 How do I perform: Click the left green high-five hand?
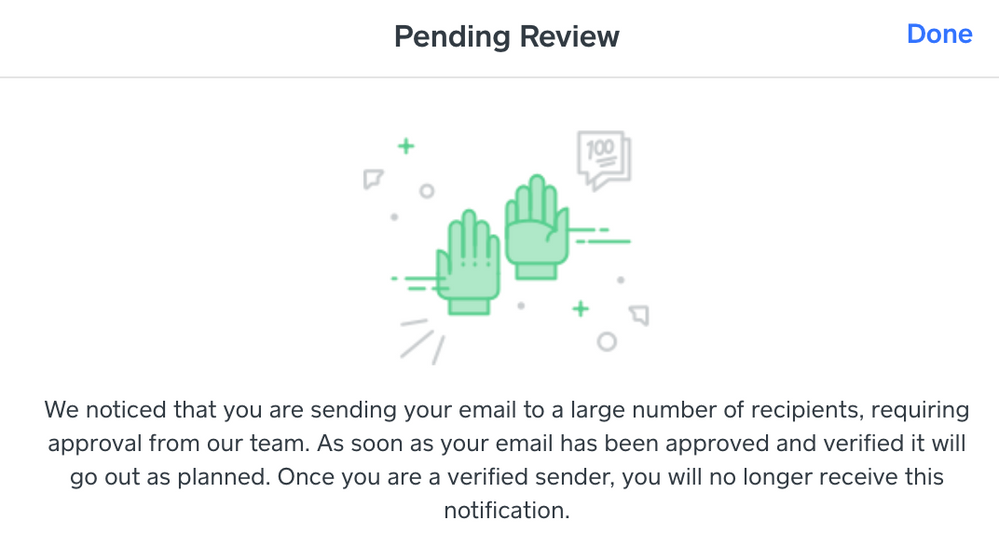468,262
